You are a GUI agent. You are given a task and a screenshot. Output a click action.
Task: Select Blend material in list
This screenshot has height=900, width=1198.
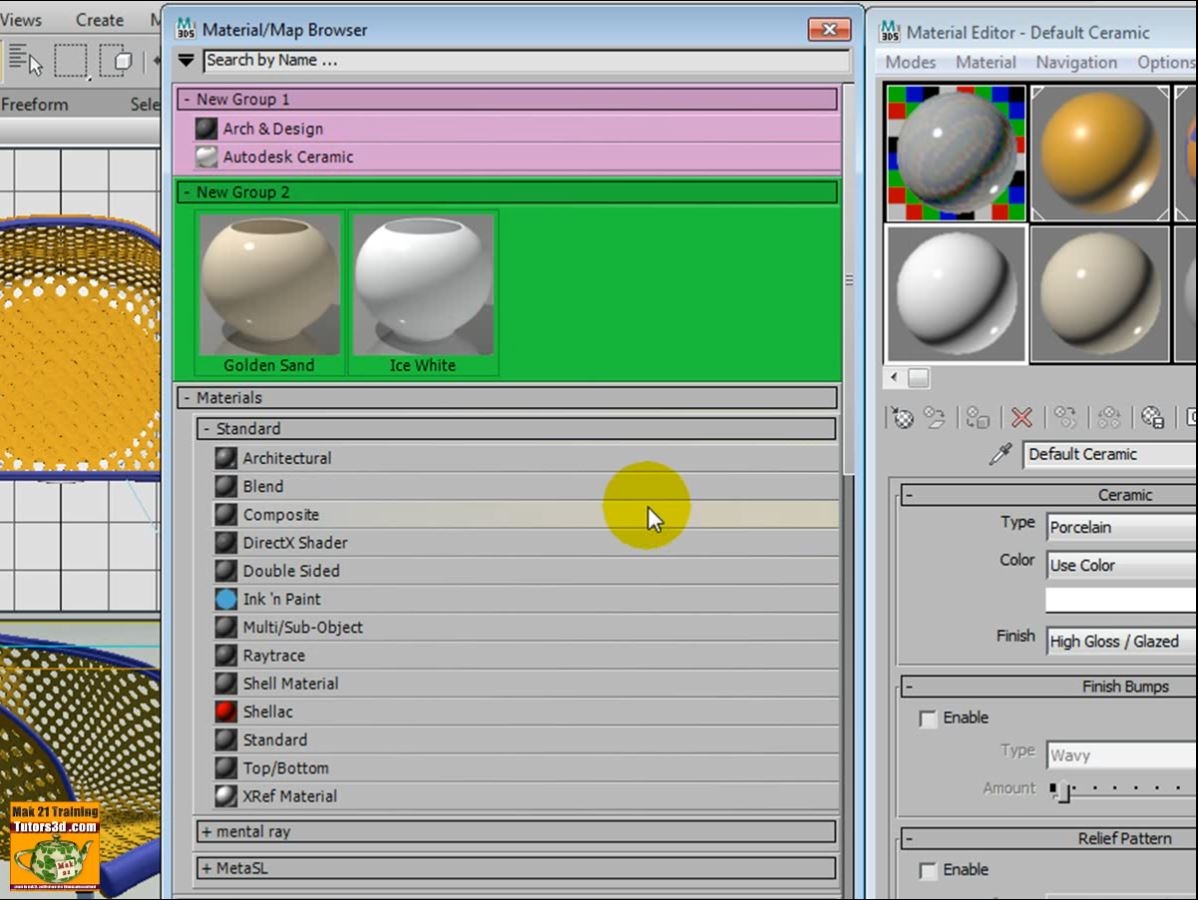(526, 486)
